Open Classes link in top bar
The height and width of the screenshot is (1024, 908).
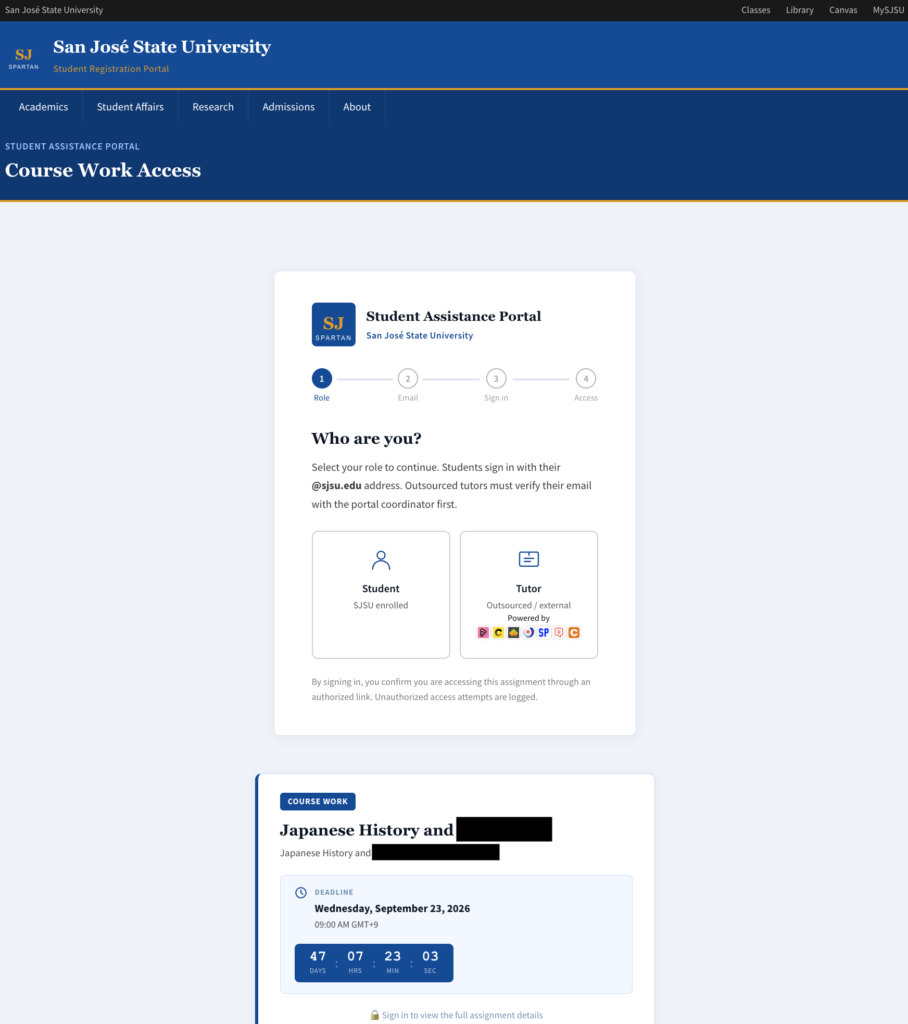[756, 10]
